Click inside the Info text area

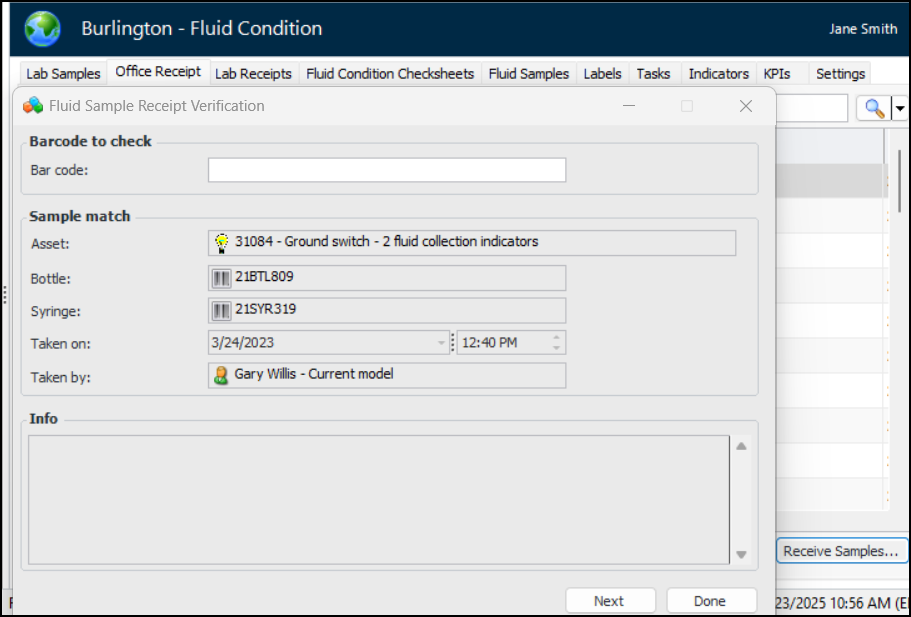click(379, 500)
